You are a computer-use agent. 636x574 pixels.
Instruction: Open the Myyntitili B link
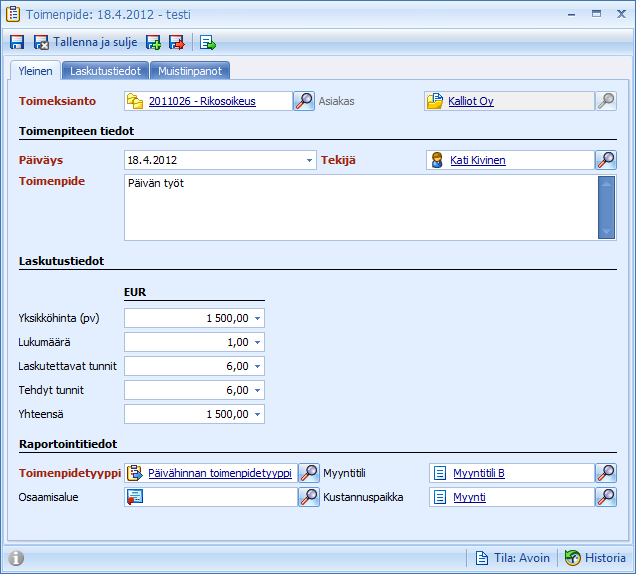click(x=479, y=473)
